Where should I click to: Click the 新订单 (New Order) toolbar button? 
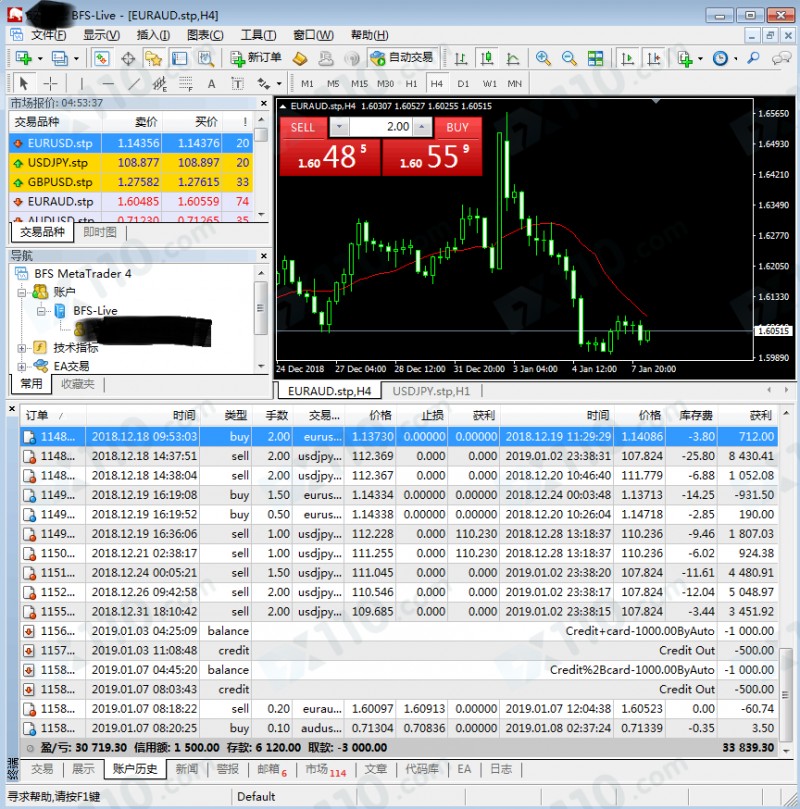[256, 58]
